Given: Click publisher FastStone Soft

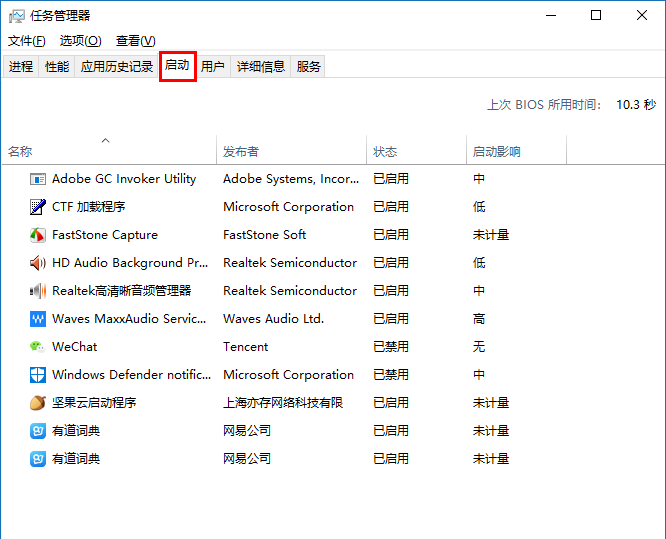Looking at the screenshot, I should (265, 235).
